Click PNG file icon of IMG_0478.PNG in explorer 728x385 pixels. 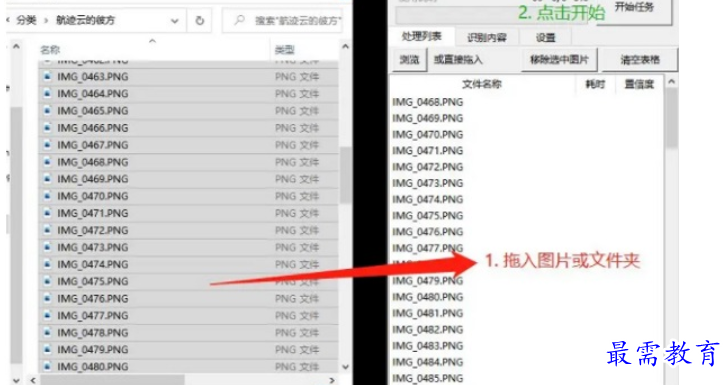[x=47, y=333]
